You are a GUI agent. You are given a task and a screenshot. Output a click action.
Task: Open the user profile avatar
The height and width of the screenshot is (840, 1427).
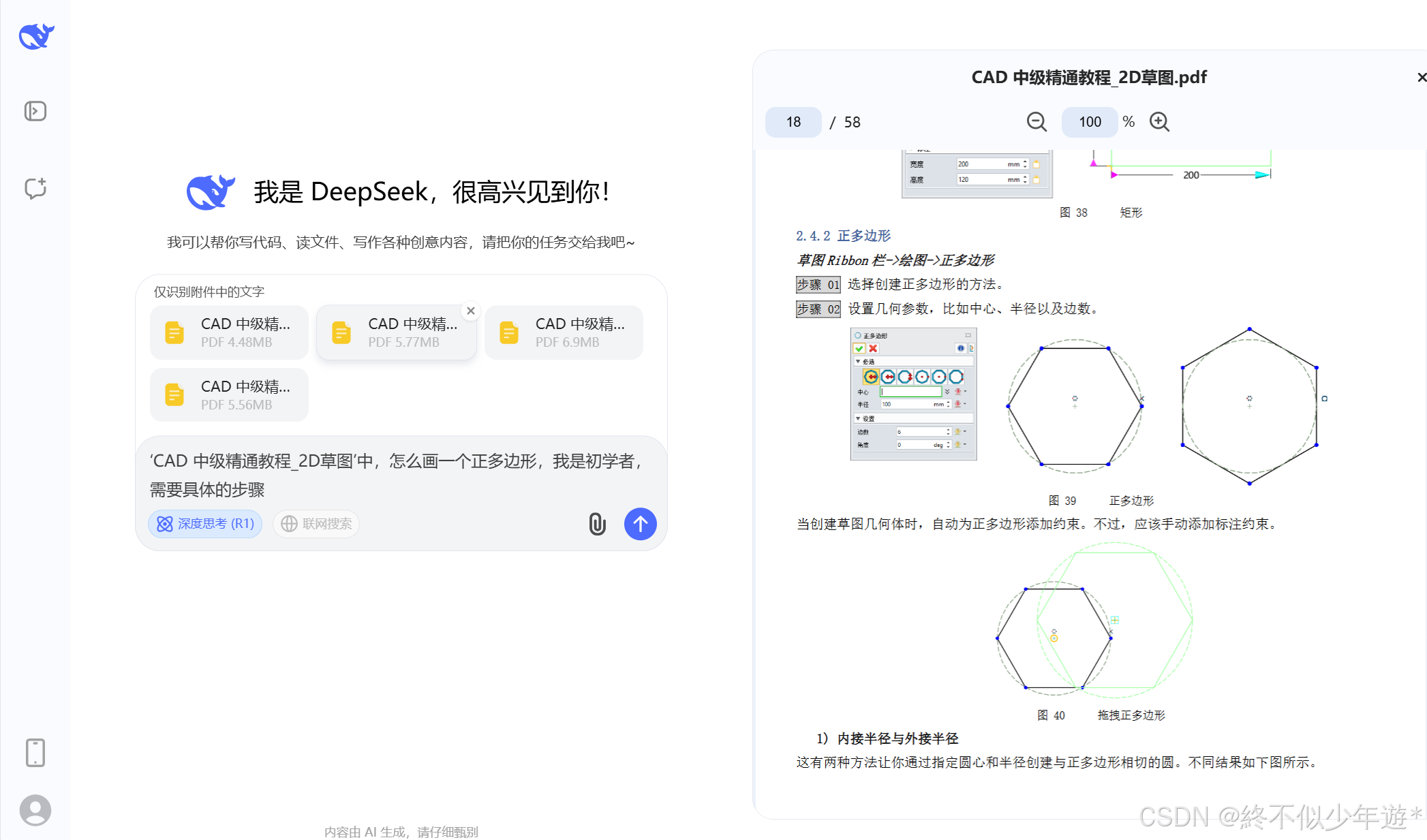[35, 810]
